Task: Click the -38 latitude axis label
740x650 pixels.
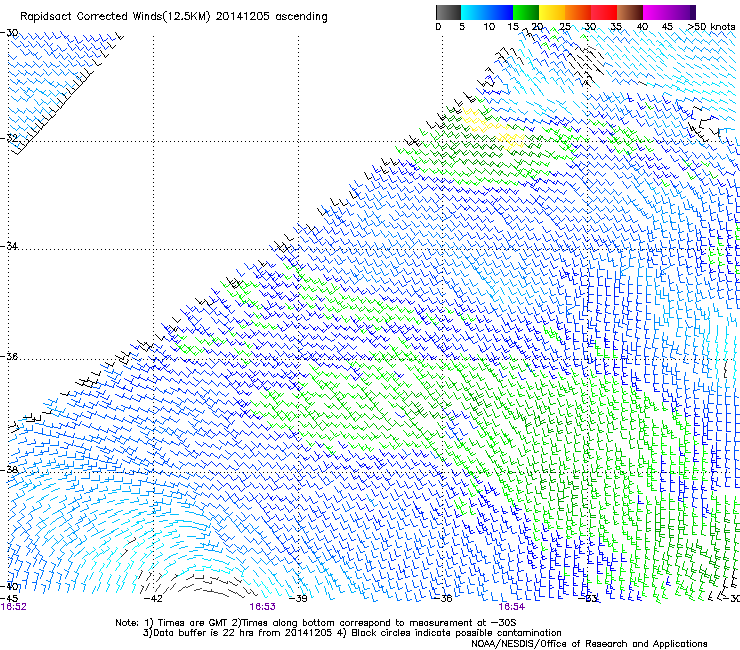Action: [x=9, y=470]
